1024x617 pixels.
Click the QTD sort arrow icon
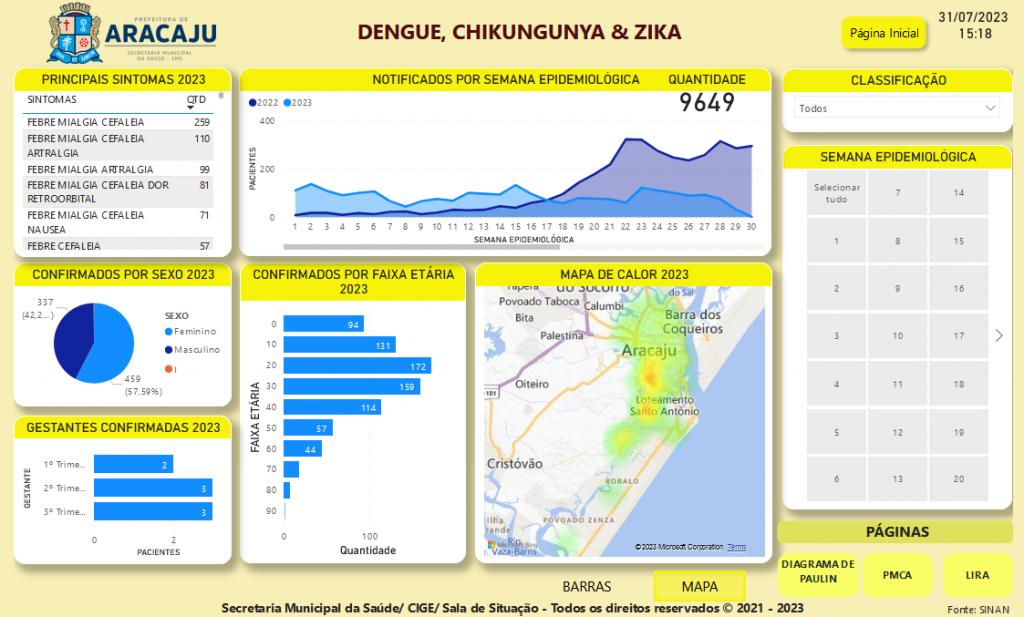pos(191,107)
